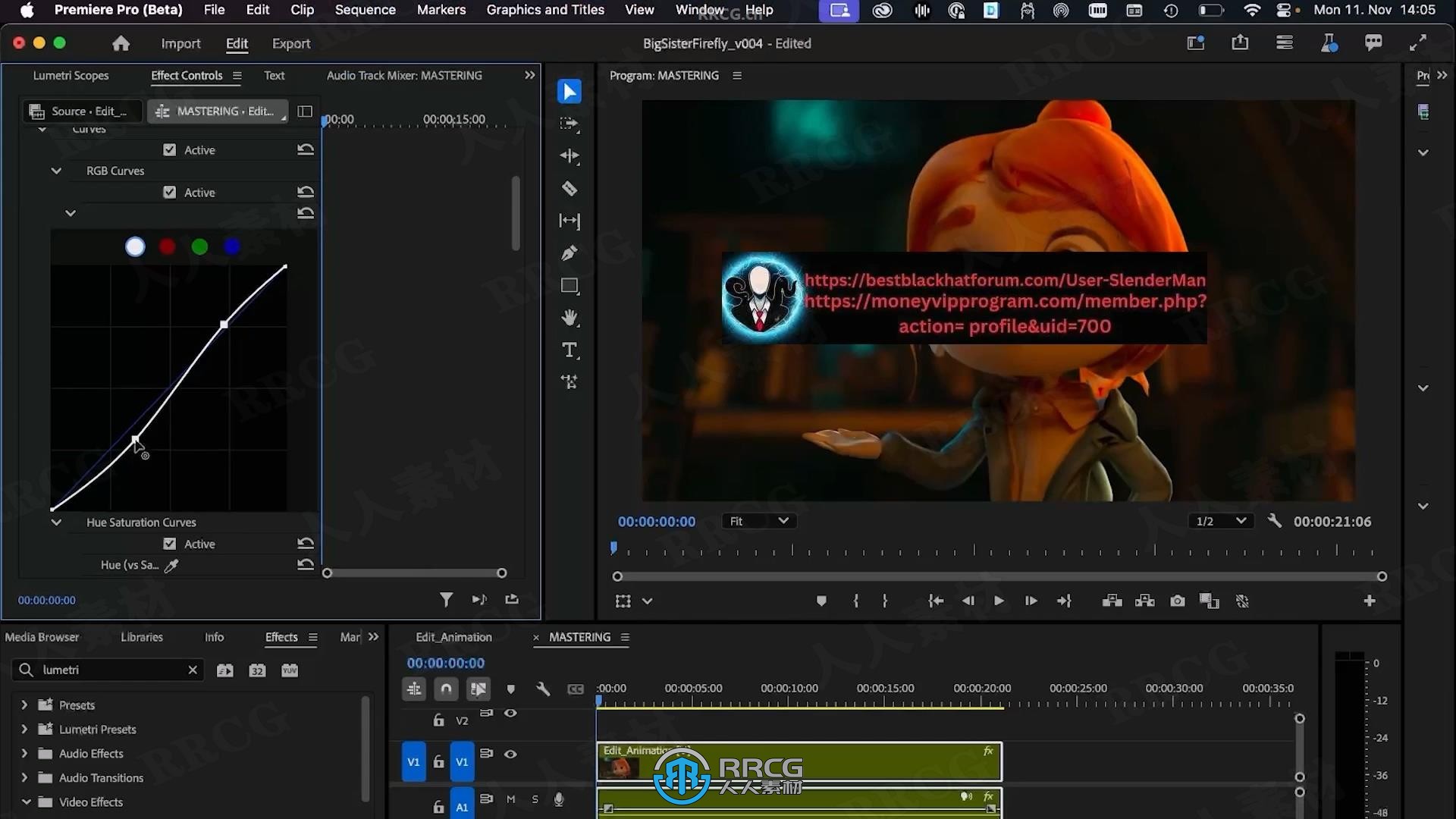This screenshot has height=819, width=1456.
Task: Toggle RGB Curves Active checkbox
Action: (x=170, y=193)
